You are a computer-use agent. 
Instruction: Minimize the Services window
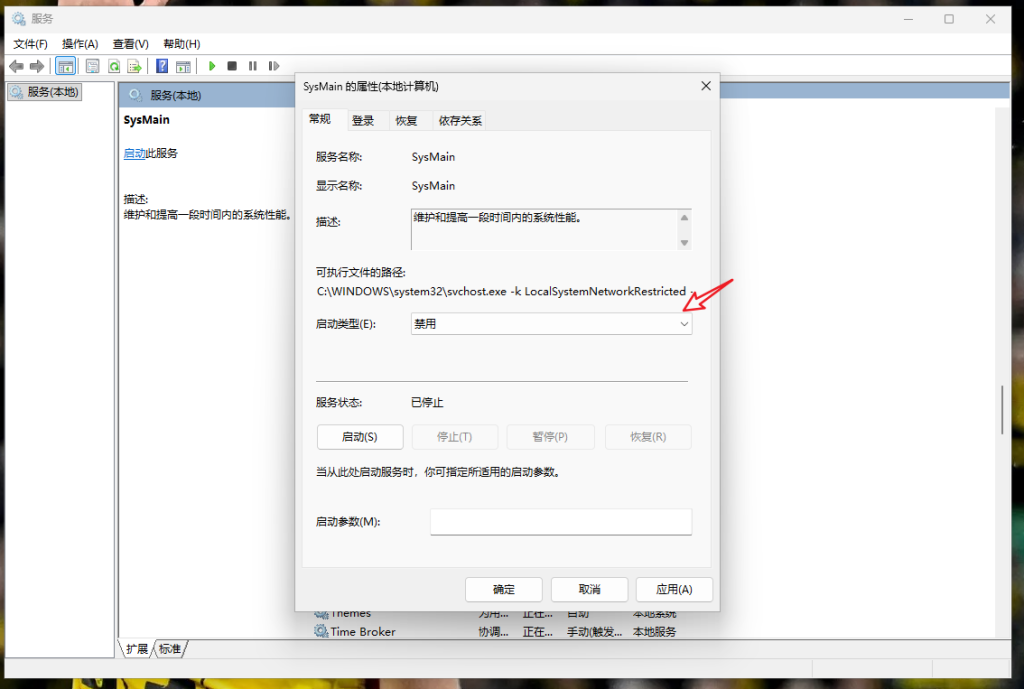[908, 19]
